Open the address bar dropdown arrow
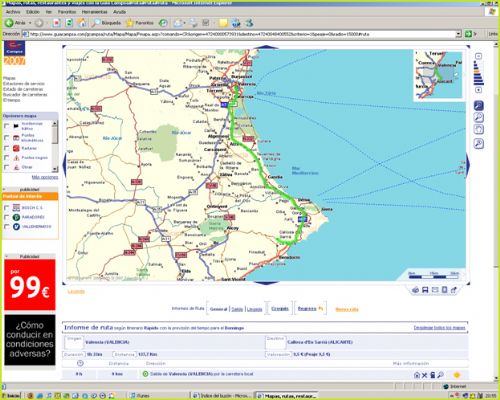 pos(458,34)
